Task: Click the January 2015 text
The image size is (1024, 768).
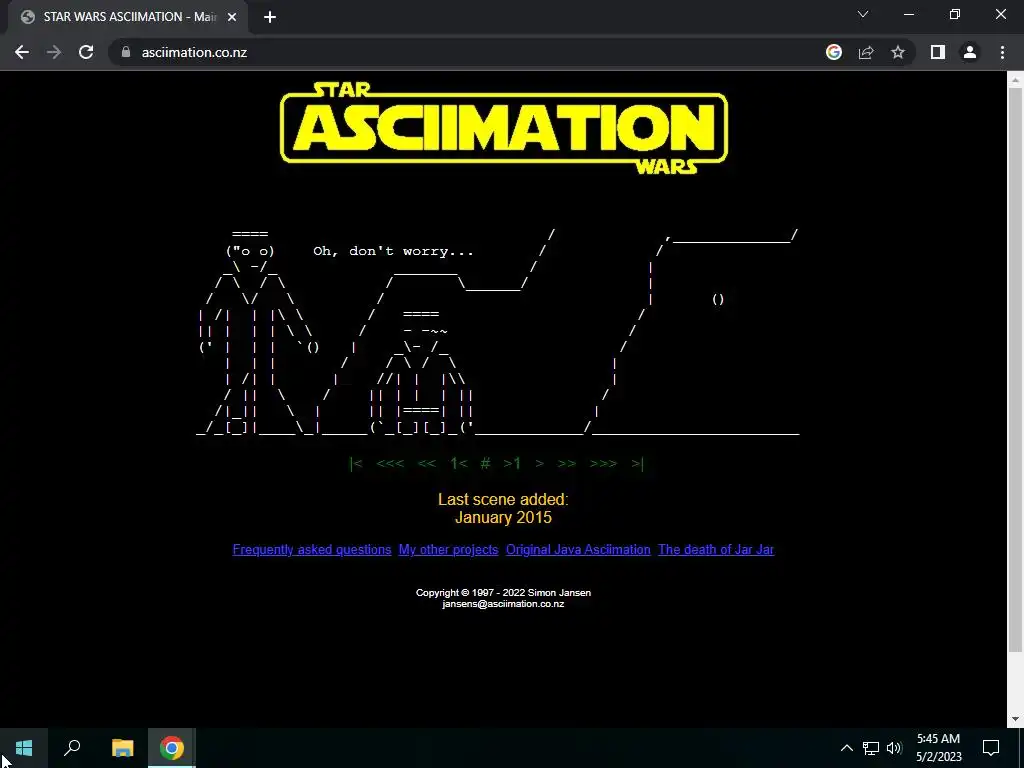Action: tap(503, 518)
